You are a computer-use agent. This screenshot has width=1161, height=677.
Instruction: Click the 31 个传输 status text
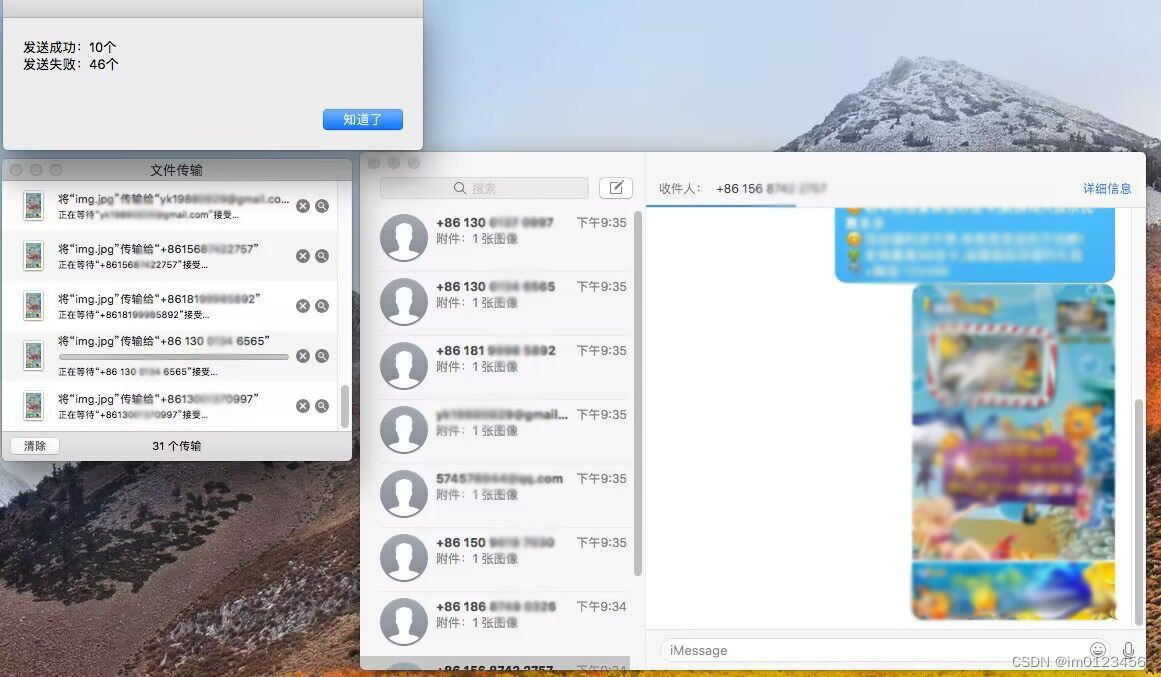[x=176, y=446]
